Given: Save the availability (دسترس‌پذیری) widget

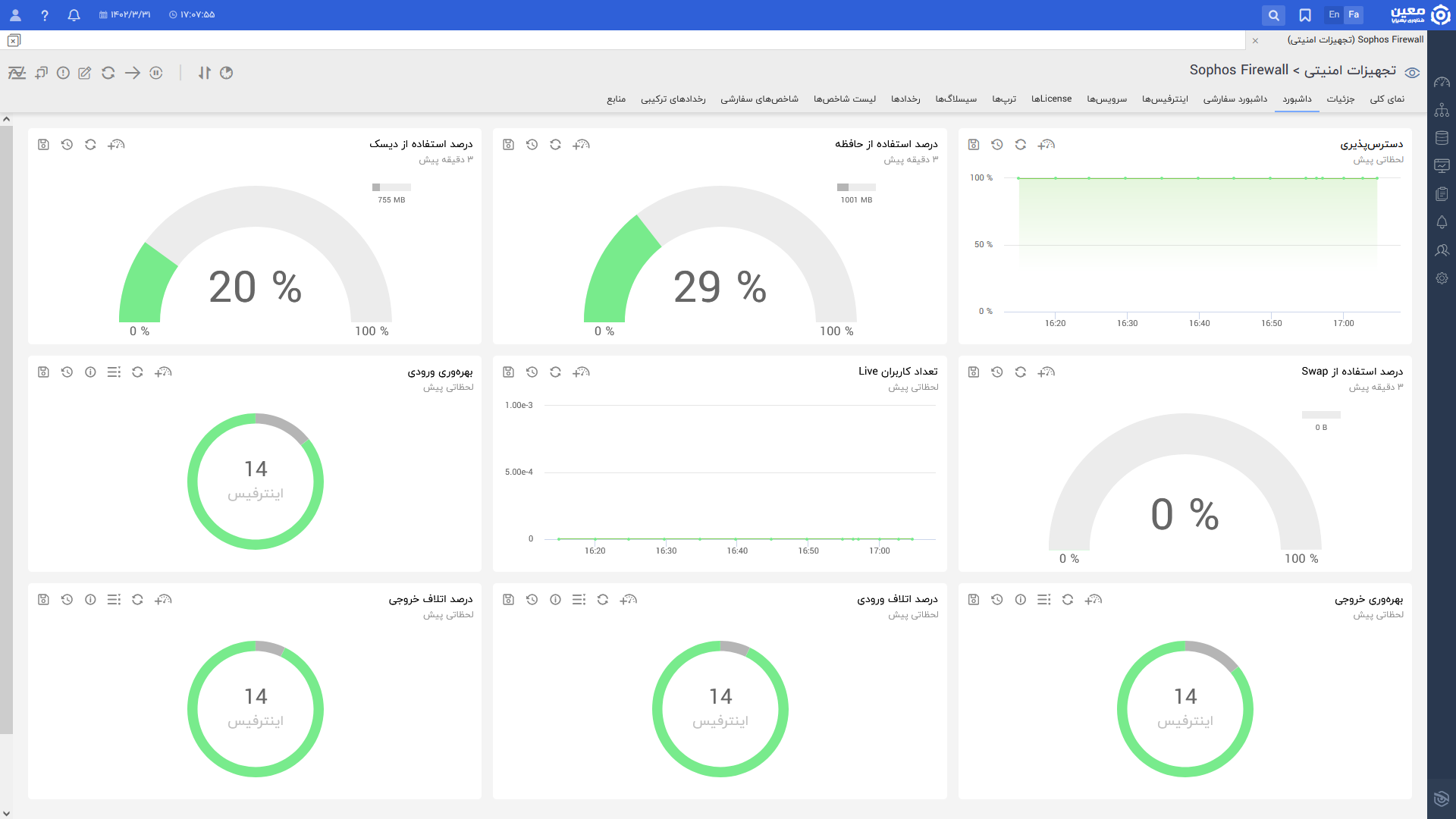Looking at the screenshot, I should [x=974, y=145].
